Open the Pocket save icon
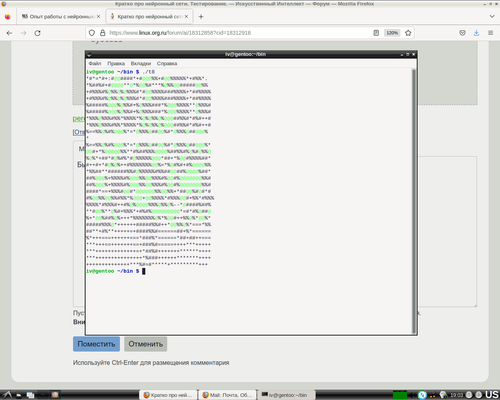Screen dimensions: 500x400 click(462, 33)
